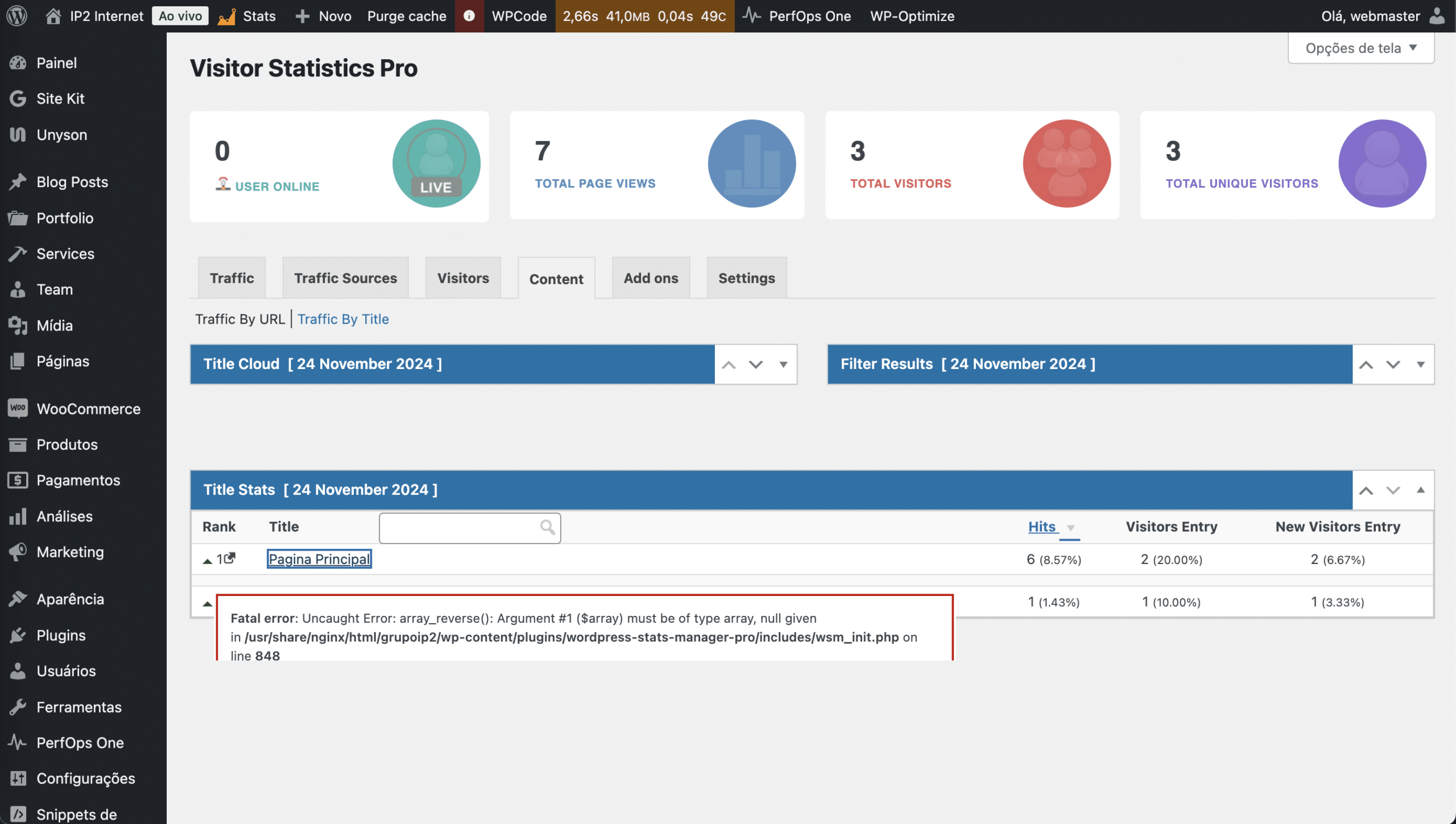Move Title Stats panel up
Viewport: 1456px width, 824px height.
[x=1366, y=491]
